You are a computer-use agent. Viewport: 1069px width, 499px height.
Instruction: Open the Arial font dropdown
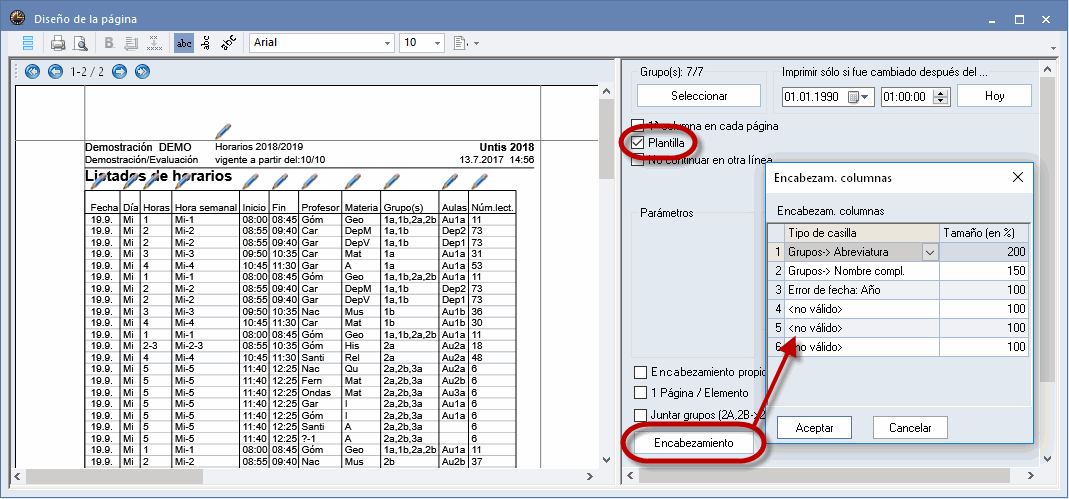tap(388, 43)
